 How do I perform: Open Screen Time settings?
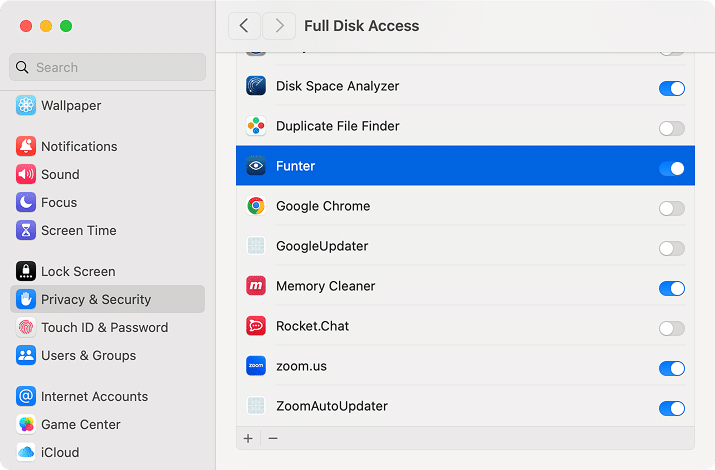(108, 230)
